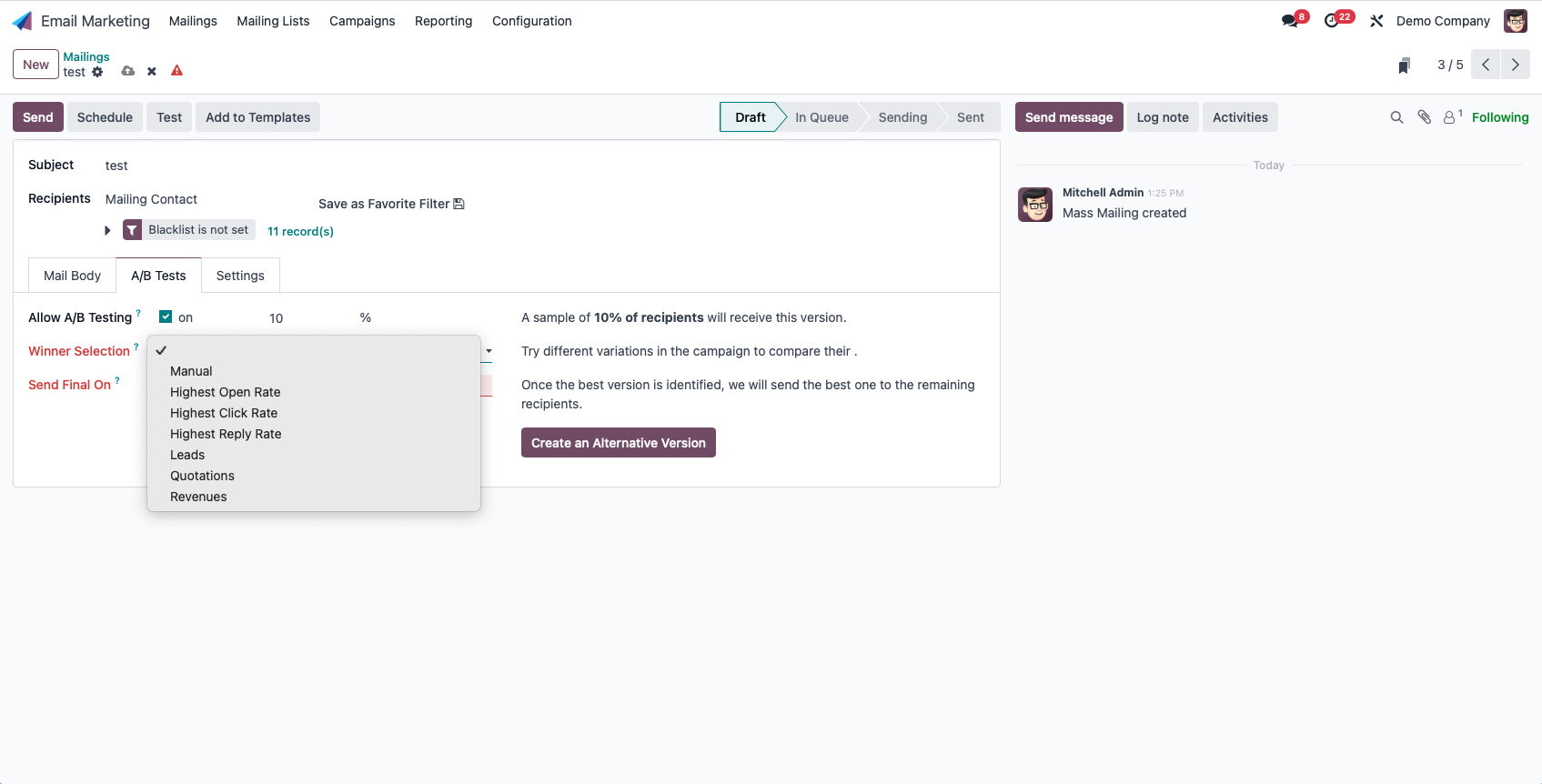
Task: Click Mitchell Admin's avatar in the chatter
Action: pos(1035,205)
